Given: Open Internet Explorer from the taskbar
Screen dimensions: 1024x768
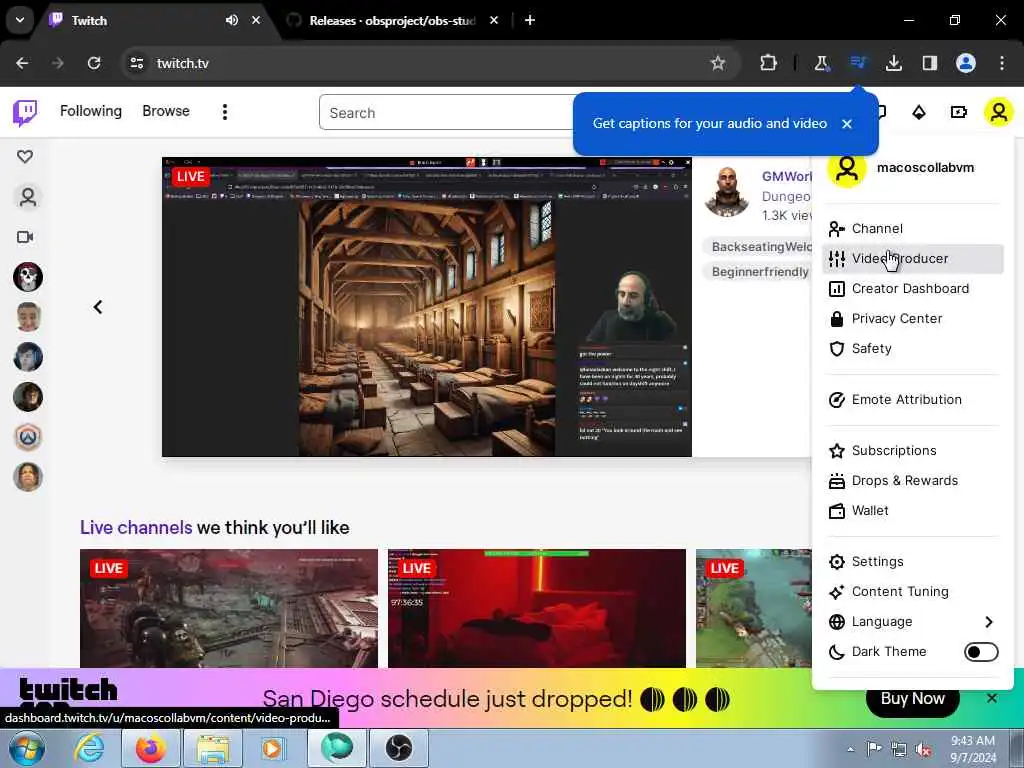Looking at the screenshot, I should pos(89,748).
